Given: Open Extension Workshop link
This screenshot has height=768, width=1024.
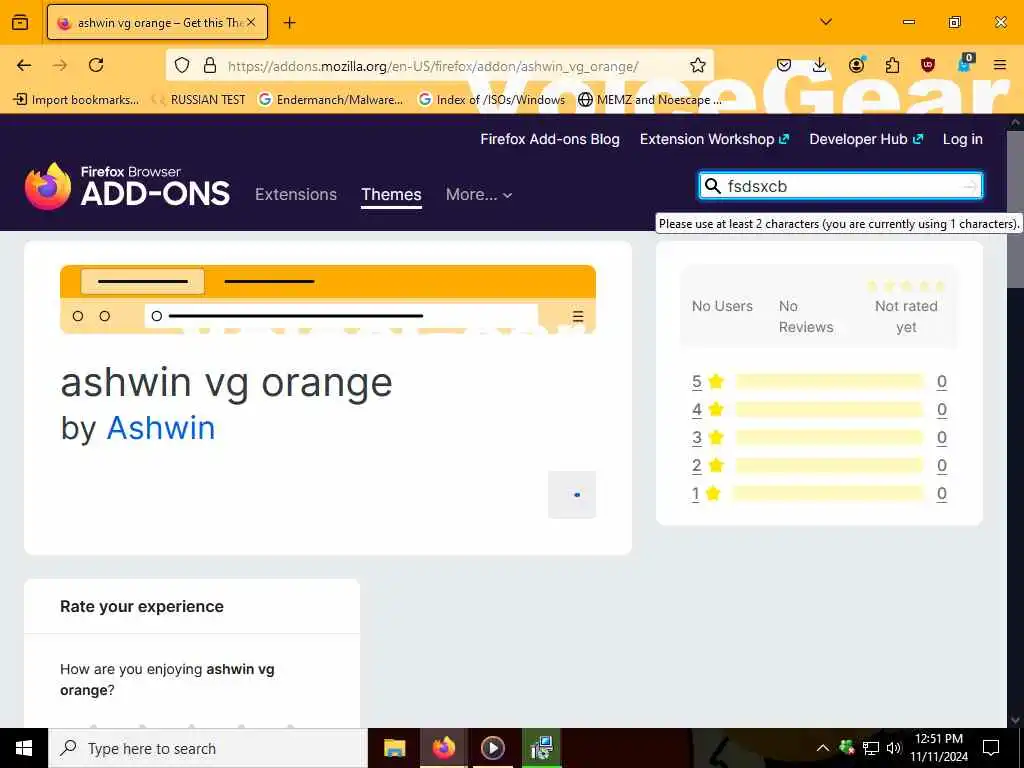Looking at the screenshot, I should pos(714,139).
